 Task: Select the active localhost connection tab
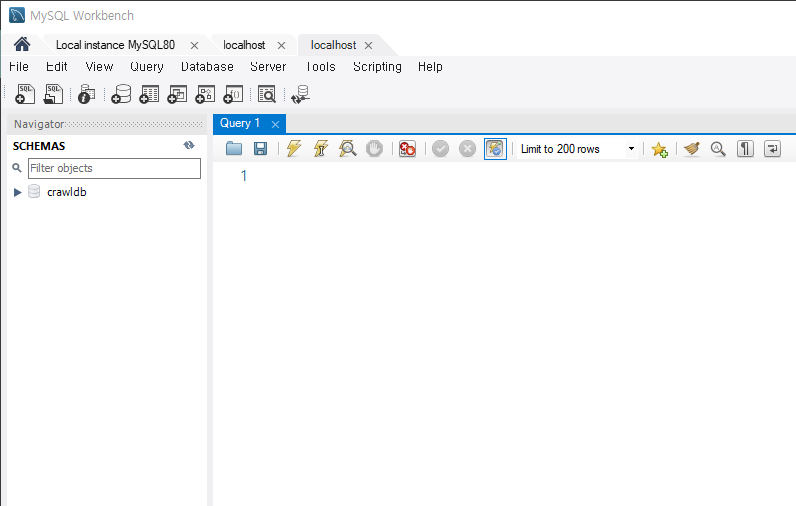pos(334,45)
